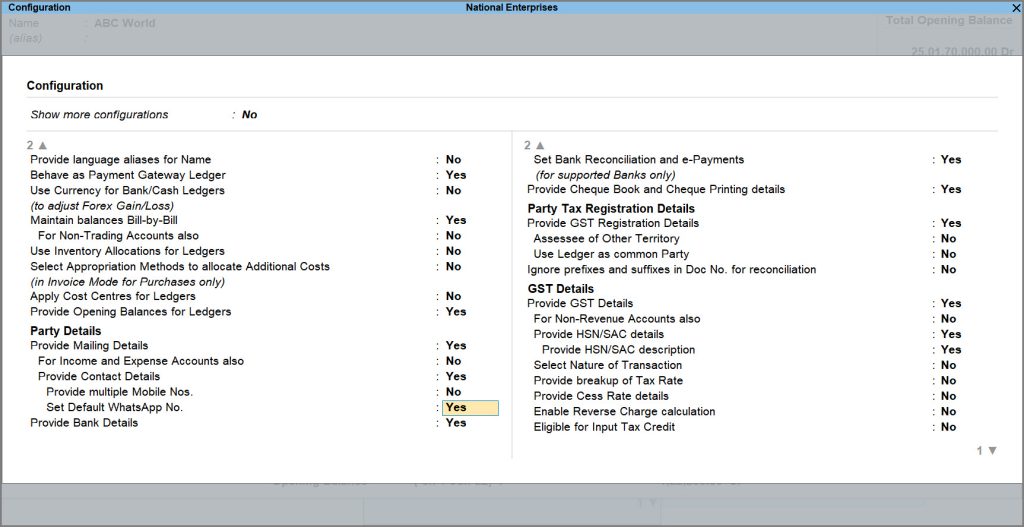Click the 'Show more configurations' label

point(99,115)
